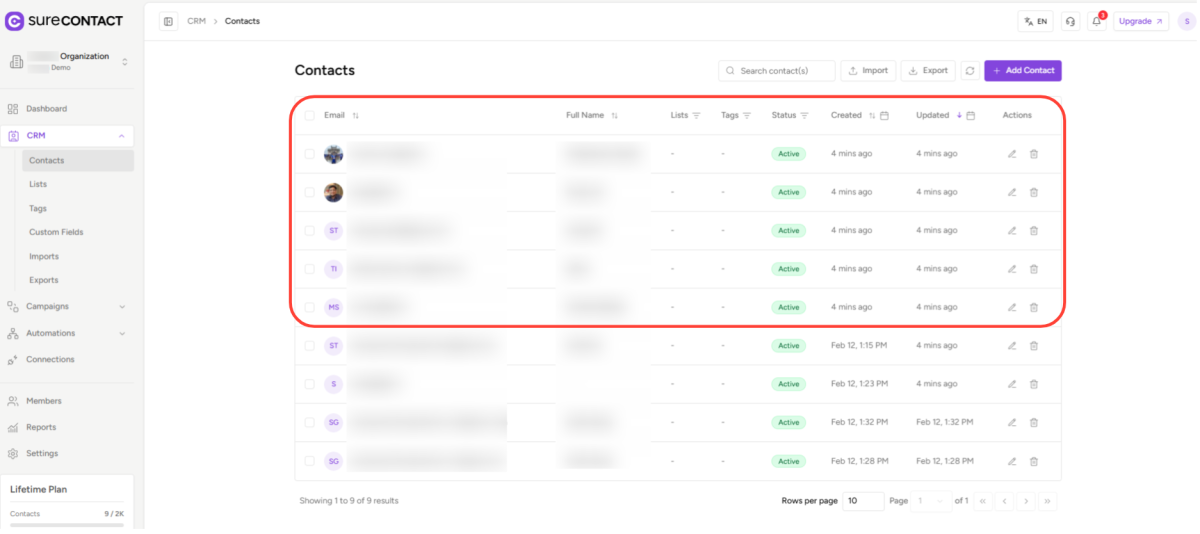Viewport: 1200px width, 534px height.
Task: Sort contacts by Email column
Action: pyautogui.click(x=355, y=116)
